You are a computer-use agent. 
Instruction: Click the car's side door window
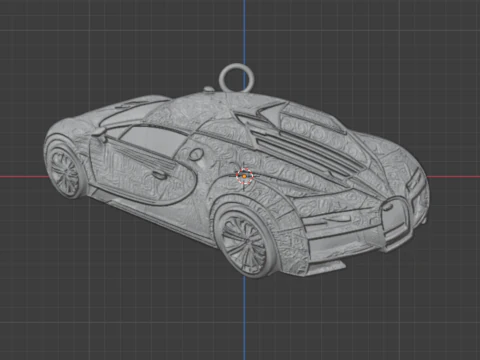click(155, 142)
